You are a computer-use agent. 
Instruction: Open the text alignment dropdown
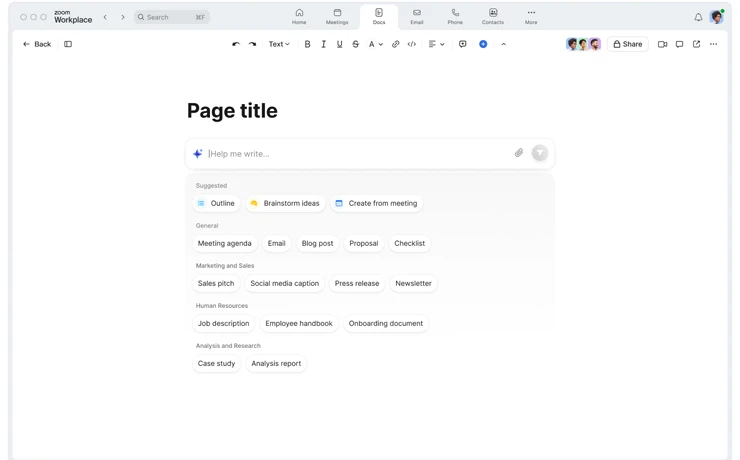click(x=436, y=44)
